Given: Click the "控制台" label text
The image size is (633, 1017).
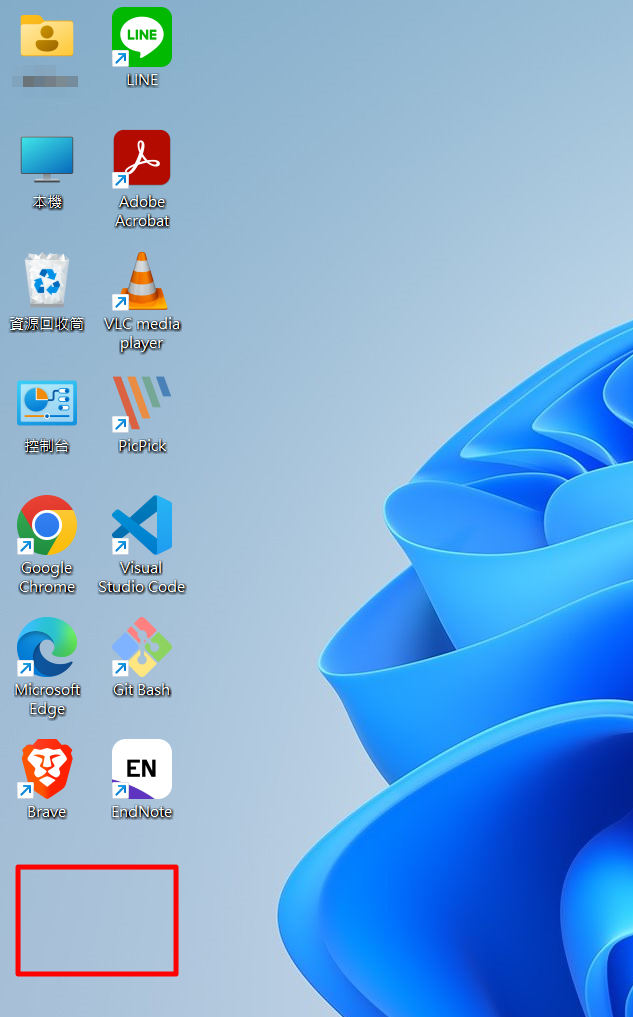Looking at the screenshot, I should click(x=47, y=446).
